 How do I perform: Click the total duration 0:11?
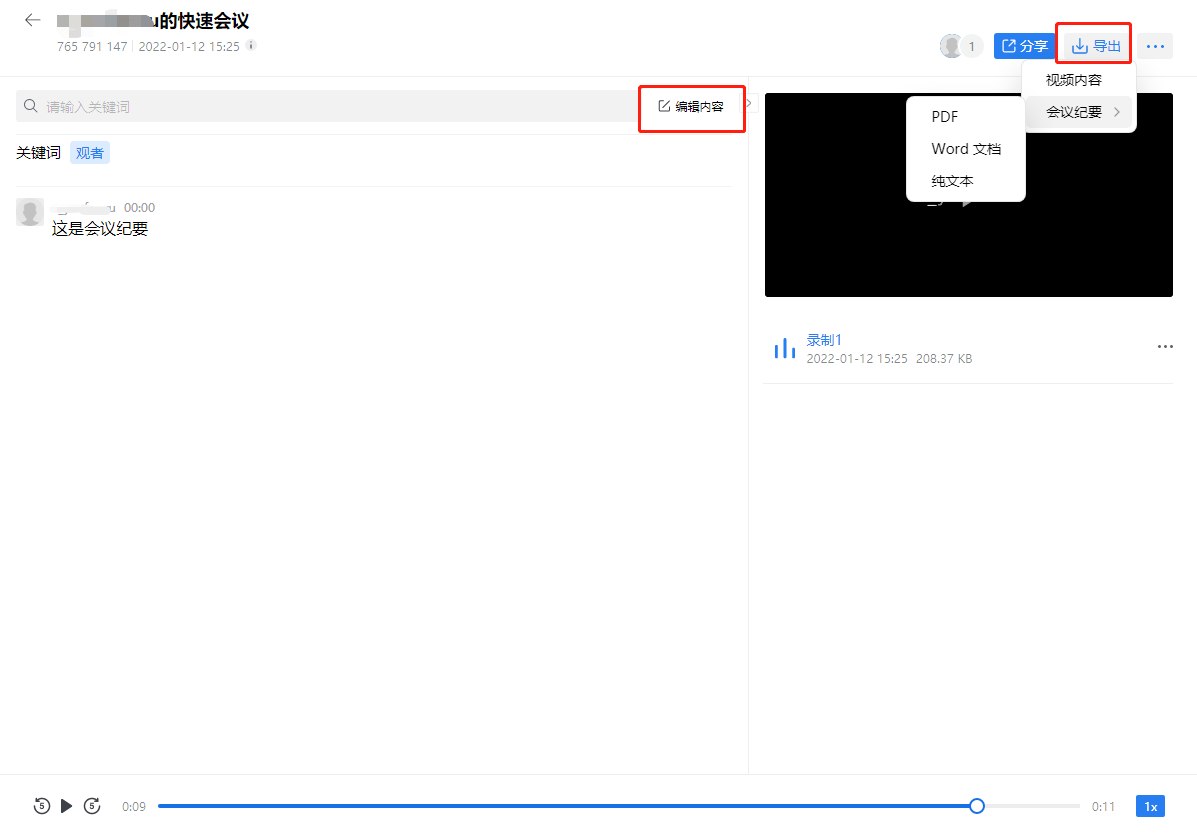[1103, 806]
